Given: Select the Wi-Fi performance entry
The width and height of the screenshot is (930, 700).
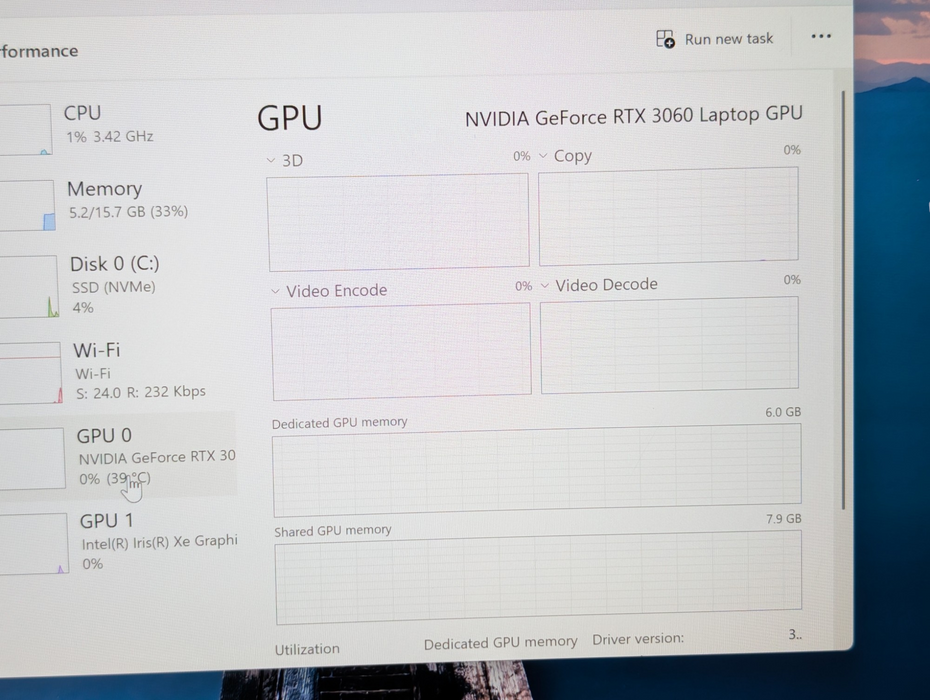Looking at the screenshot, I should pos(117,371).
